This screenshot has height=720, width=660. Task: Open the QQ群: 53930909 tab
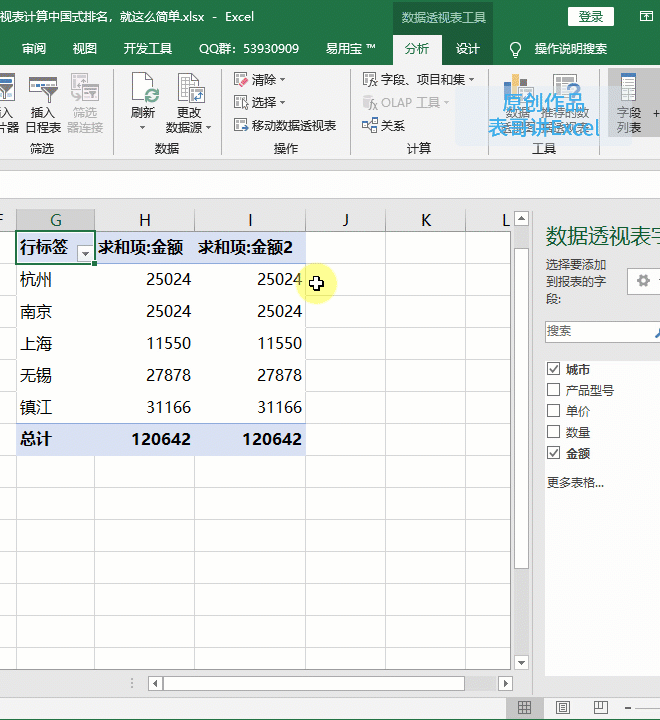(x=249, y=49)
